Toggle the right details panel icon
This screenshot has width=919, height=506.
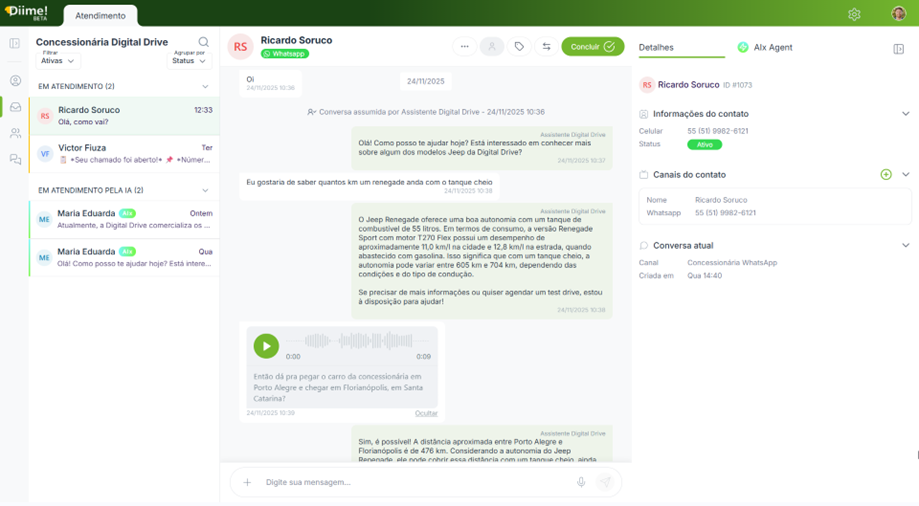pyautogui.click(x=898, y=49)
